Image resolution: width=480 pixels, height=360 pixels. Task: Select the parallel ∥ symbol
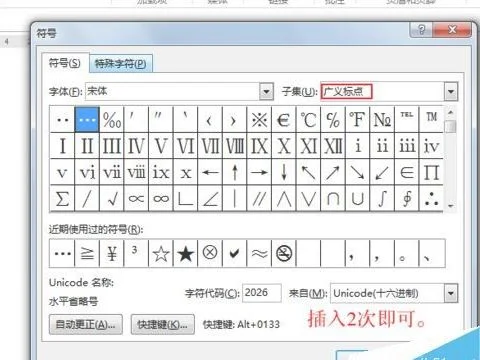259,198
